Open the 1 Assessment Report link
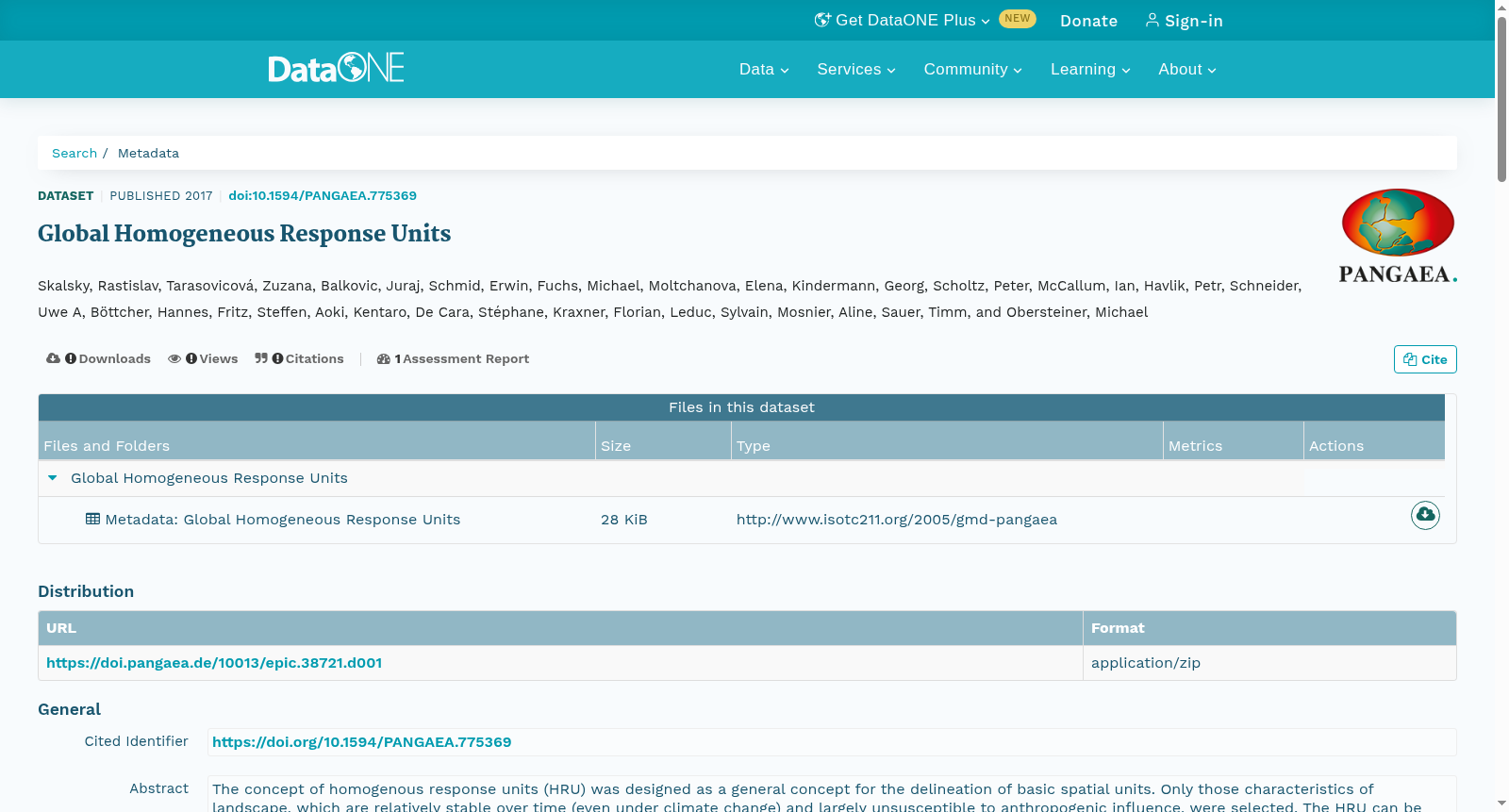The height and width of the screenshot is (812, 1509). [x=453, y=358]
